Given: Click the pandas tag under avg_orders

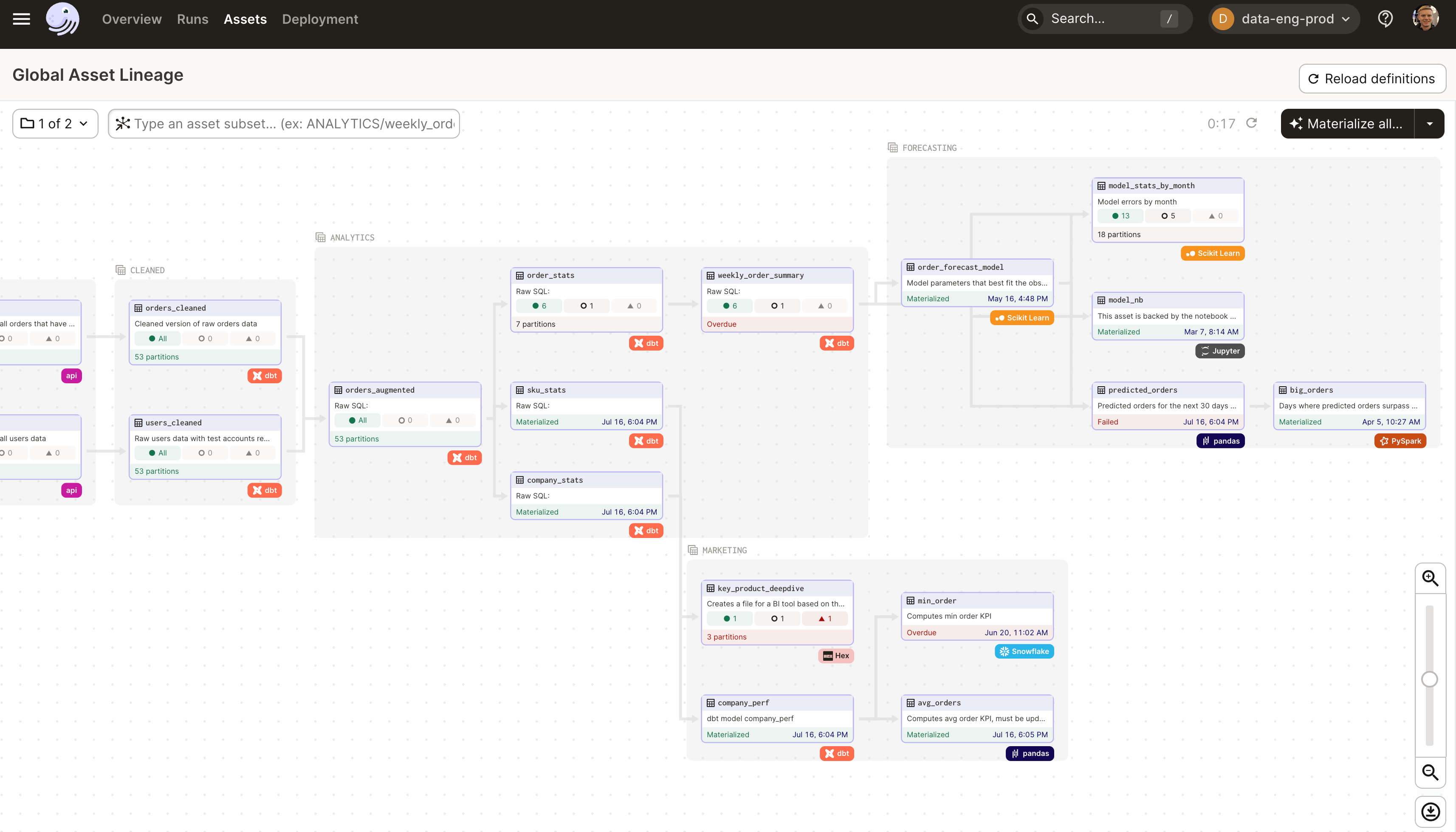Looking at the screenshot, I should click(x=1030, y=754).
